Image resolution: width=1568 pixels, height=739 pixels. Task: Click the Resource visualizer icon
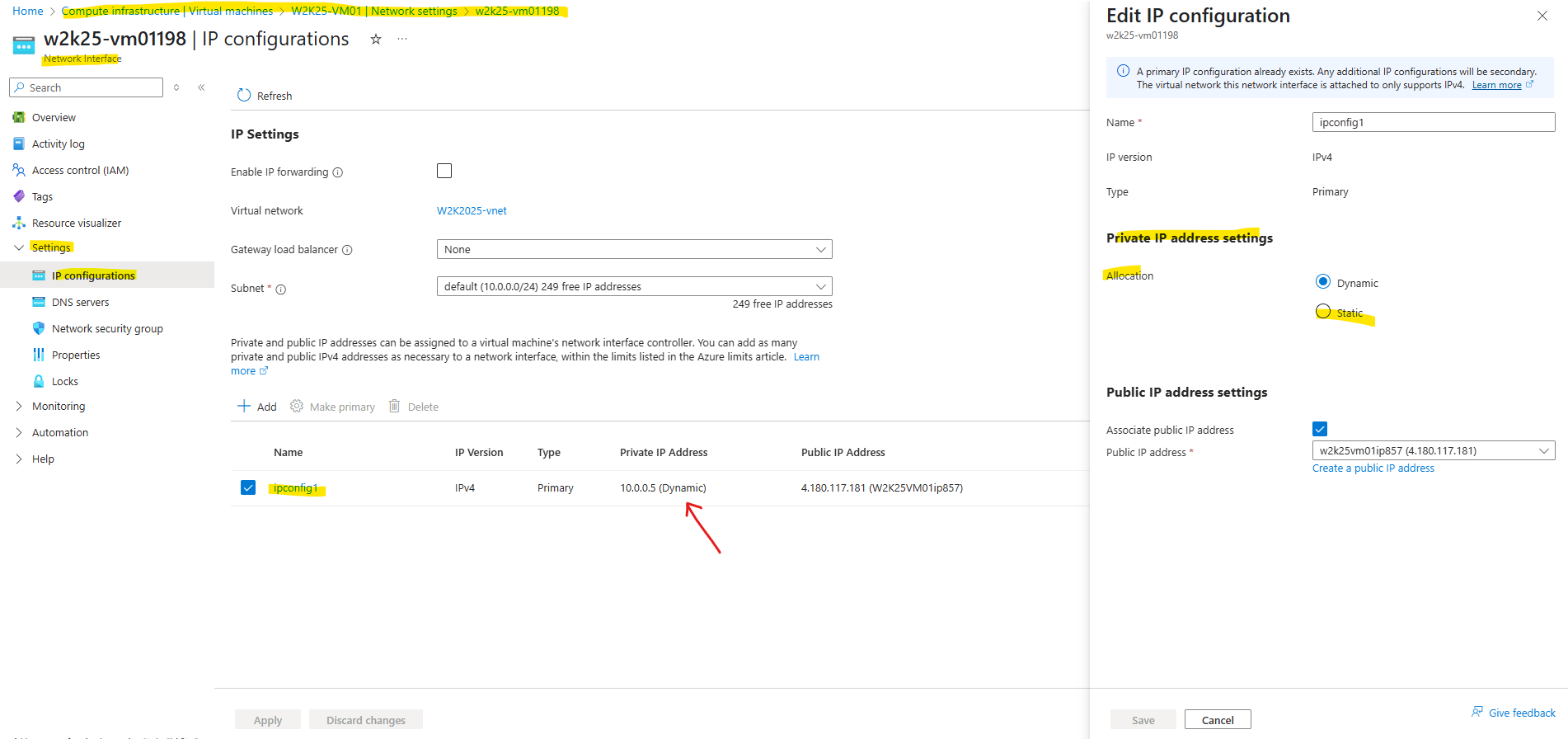(x=19, y=223)
